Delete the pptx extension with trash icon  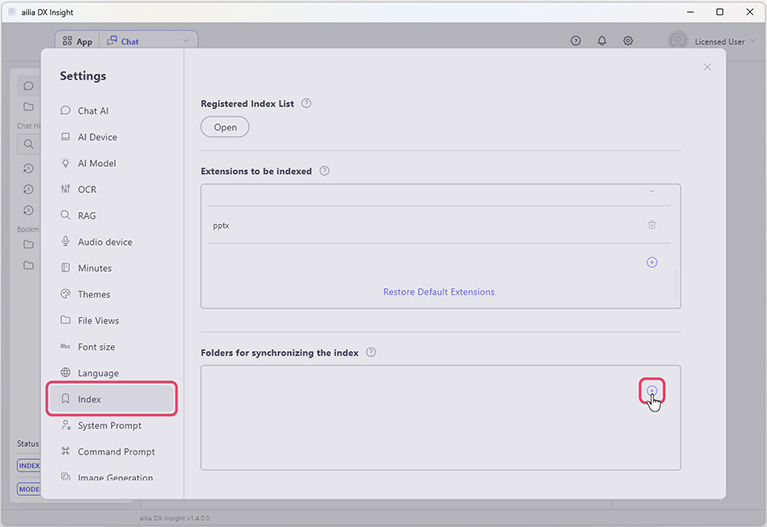[x=652, y=225]
